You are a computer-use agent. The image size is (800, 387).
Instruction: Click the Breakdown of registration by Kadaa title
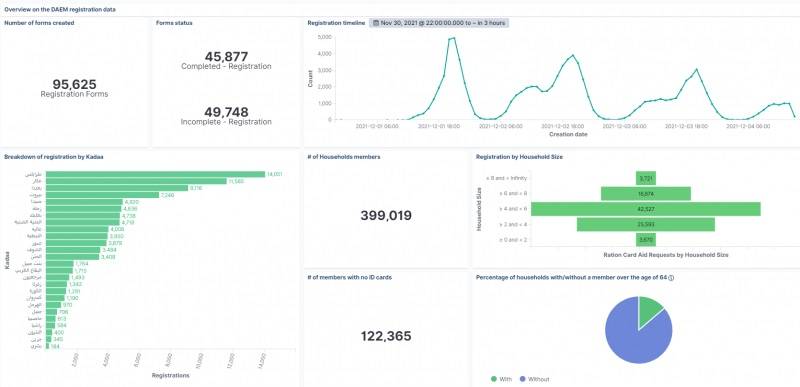pos(54,157)
